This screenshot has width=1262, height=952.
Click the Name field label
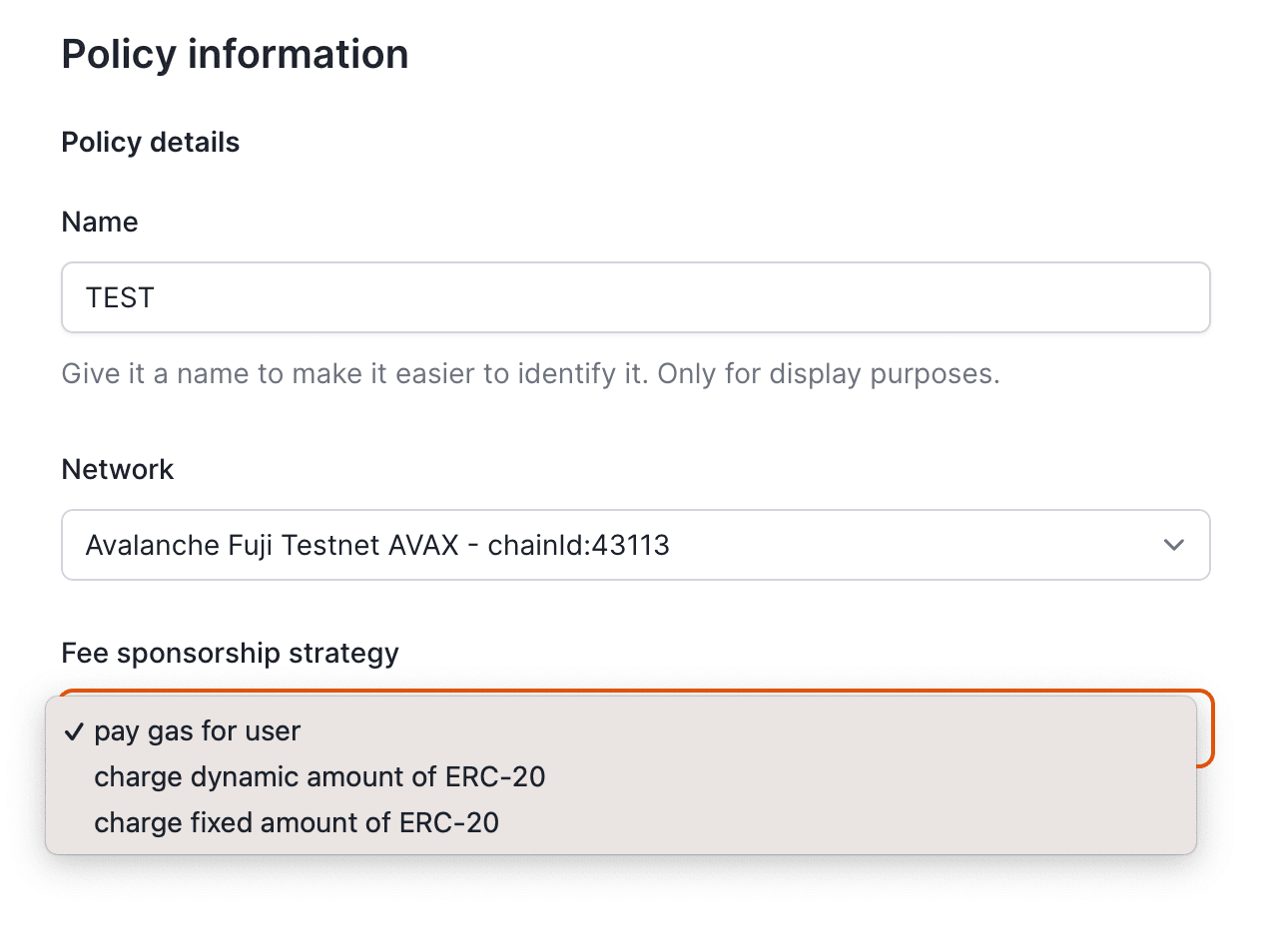100,222
